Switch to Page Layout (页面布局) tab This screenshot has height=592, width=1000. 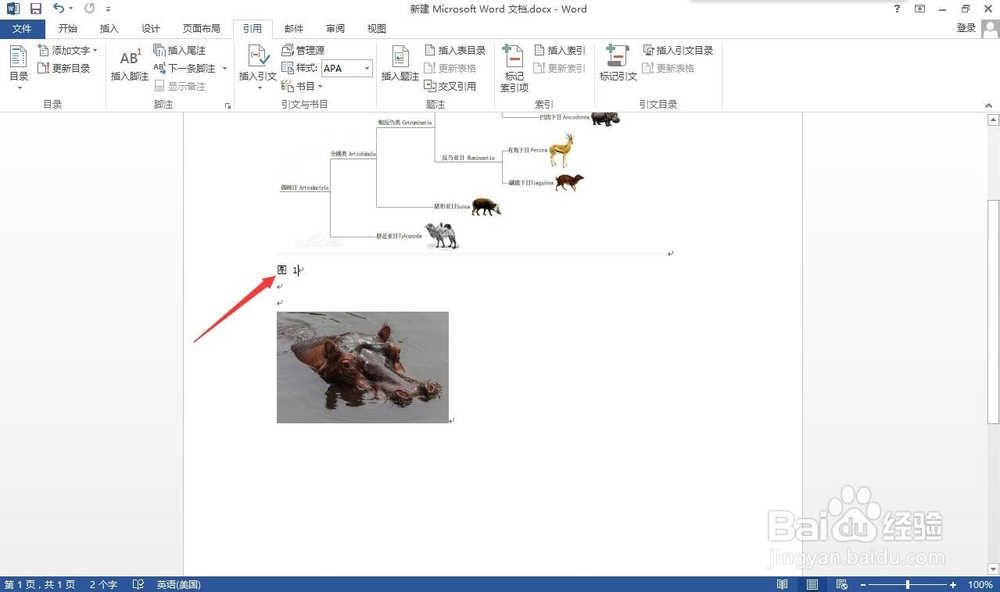coord(202,29)
